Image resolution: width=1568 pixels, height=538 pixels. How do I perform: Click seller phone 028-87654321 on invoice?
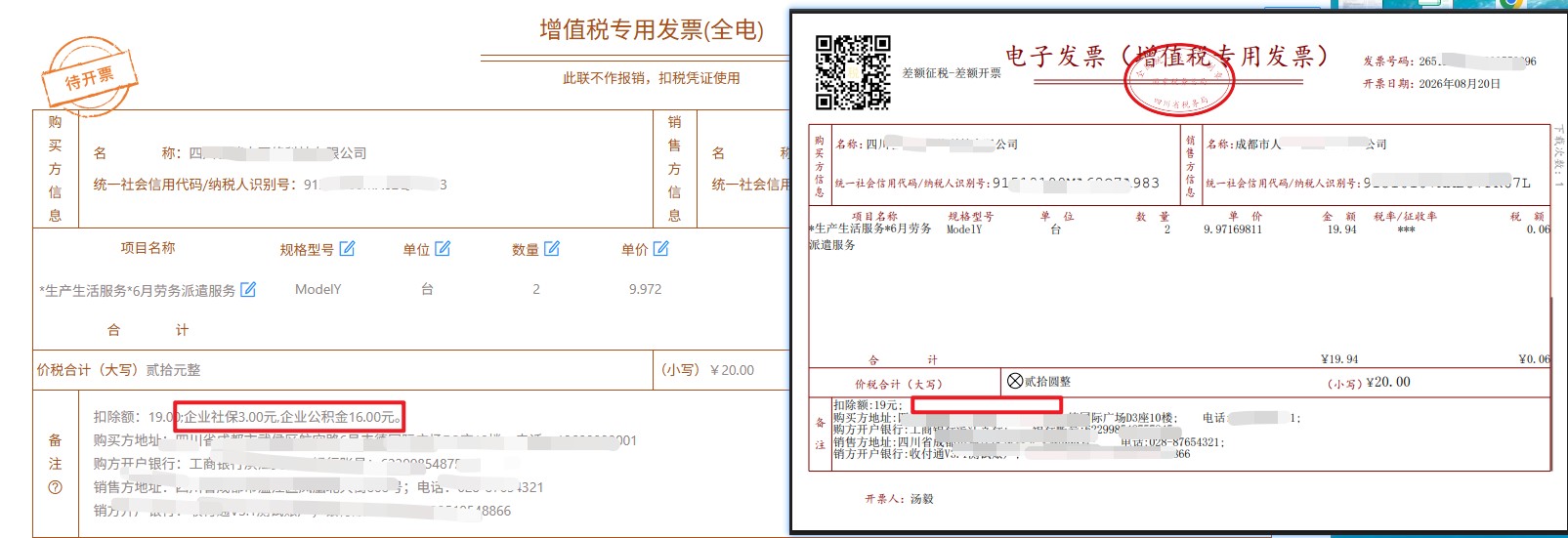1171,442
